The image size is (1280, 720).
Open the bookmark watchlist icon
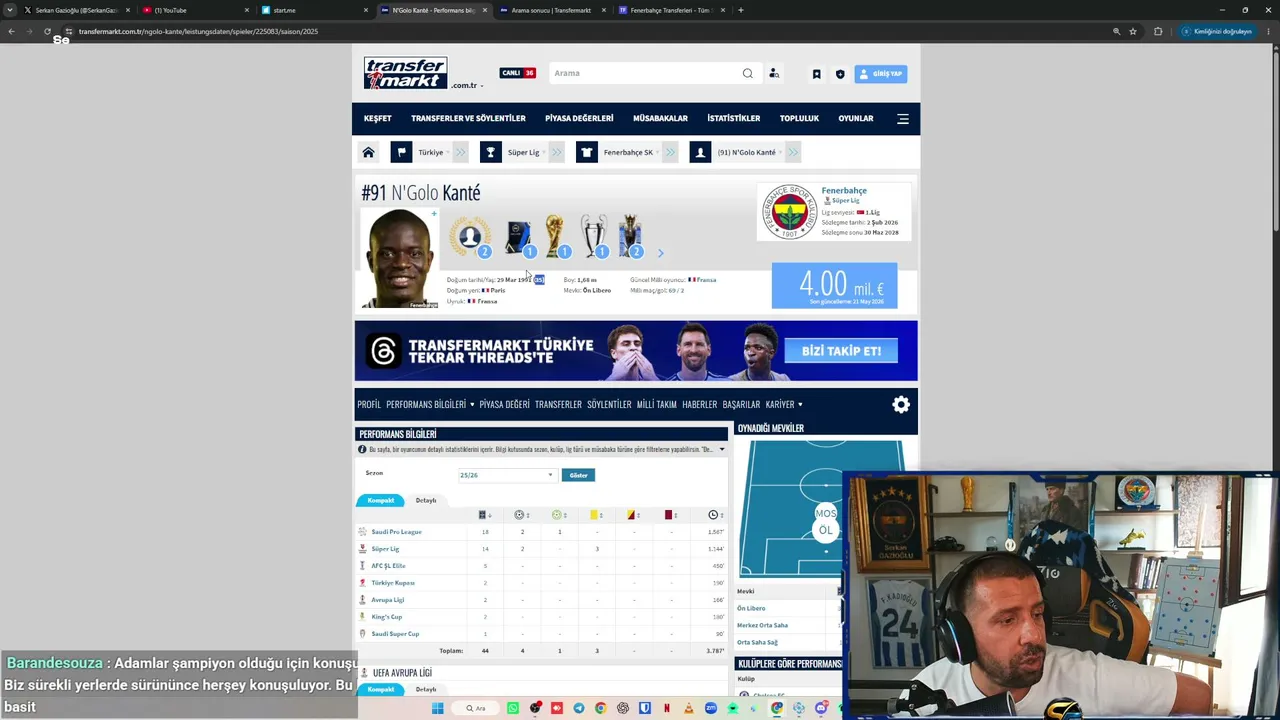click(x=816, y=74)
